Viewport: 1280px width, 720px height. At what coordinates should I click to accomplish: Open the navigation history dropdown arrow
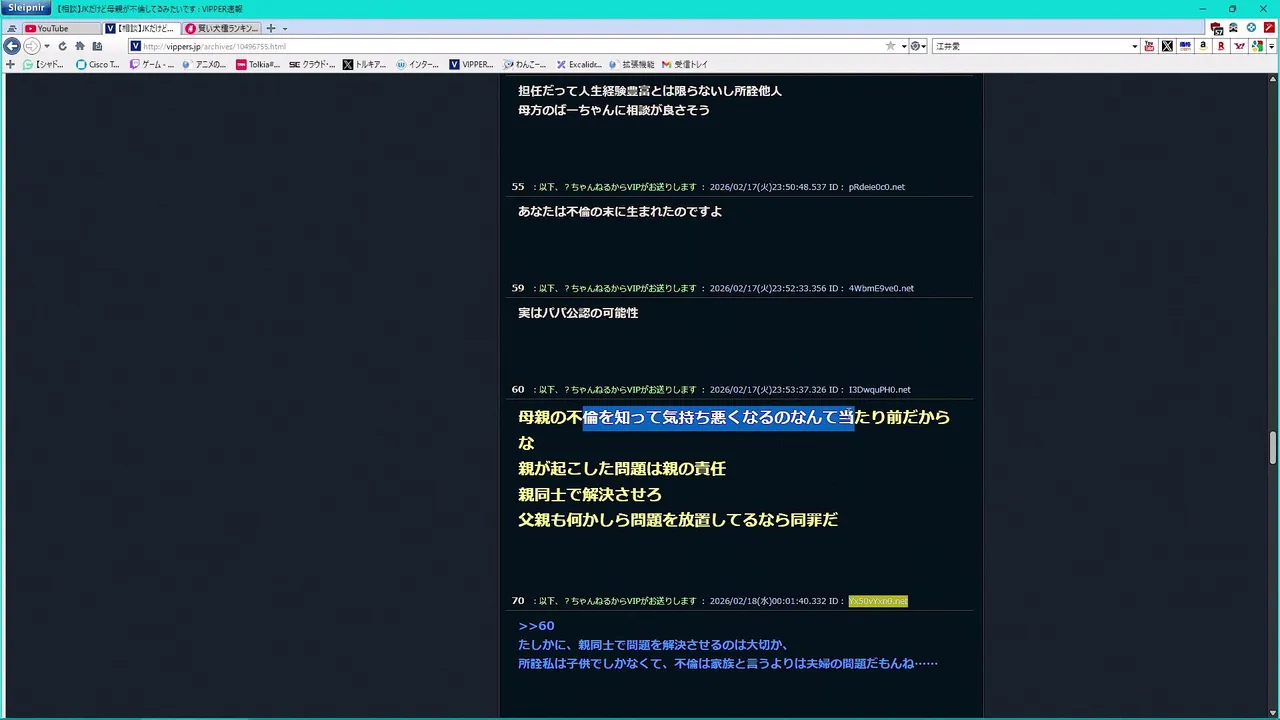pyautogui.click(x=47, y=46)
